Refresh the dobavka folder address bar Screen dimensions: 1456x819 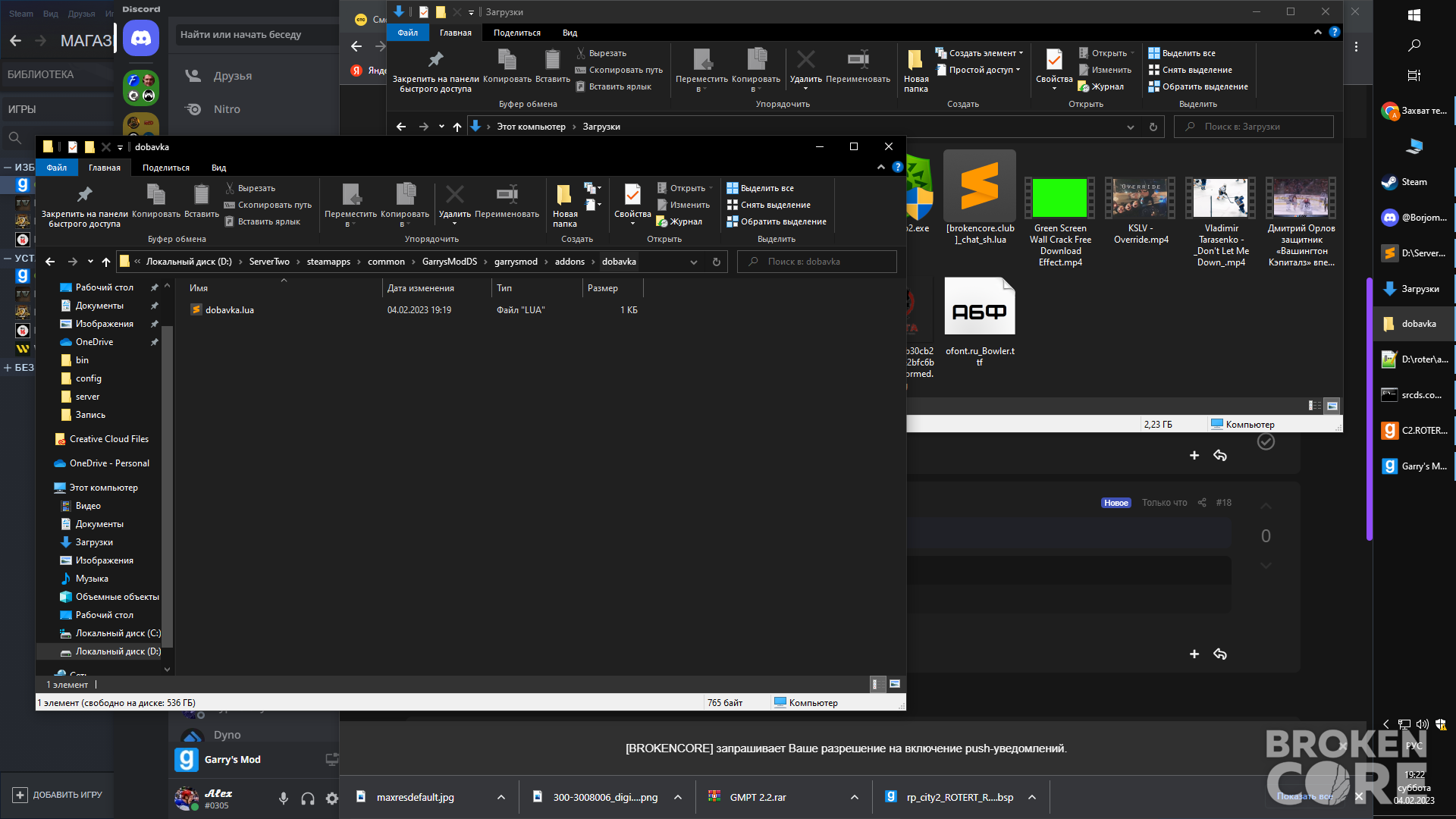[716, 262]
